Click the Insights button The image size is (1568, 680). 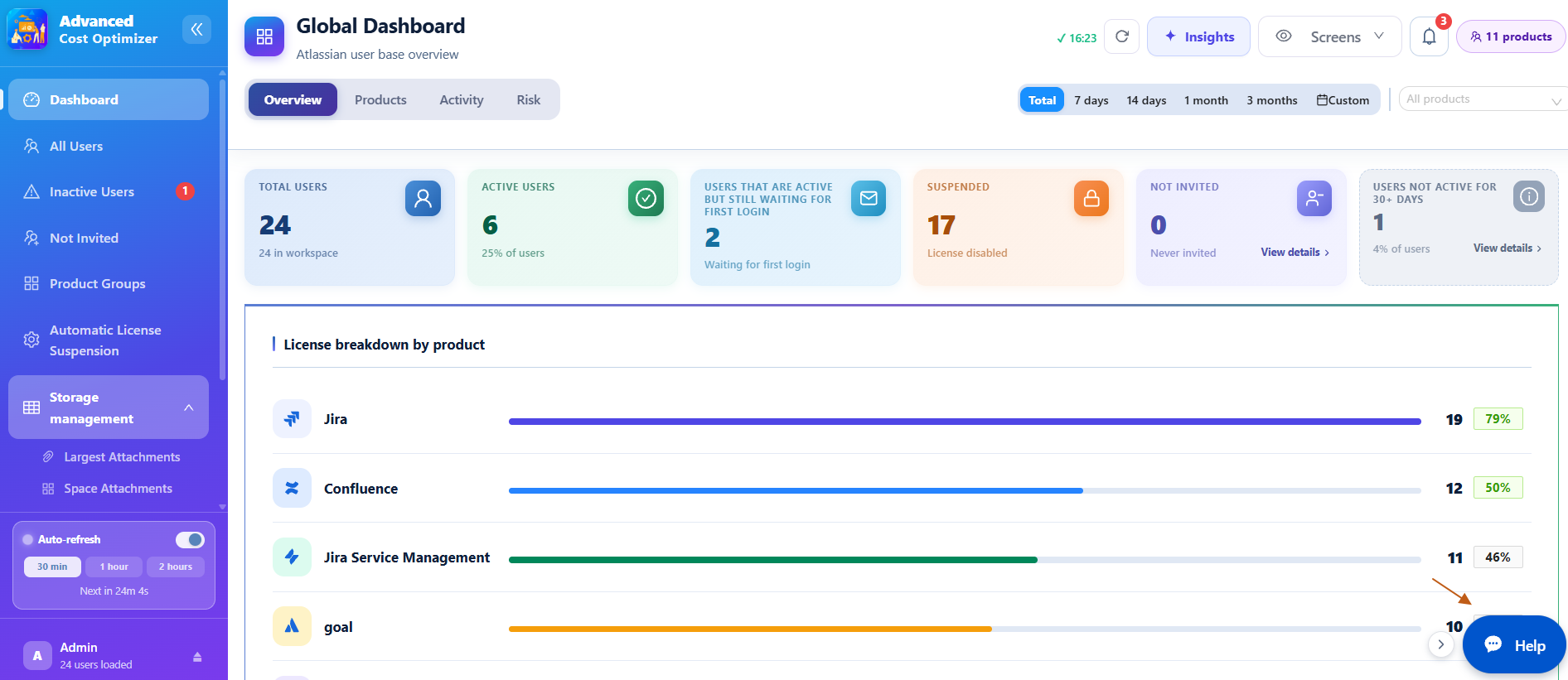tap(1198, 36)
